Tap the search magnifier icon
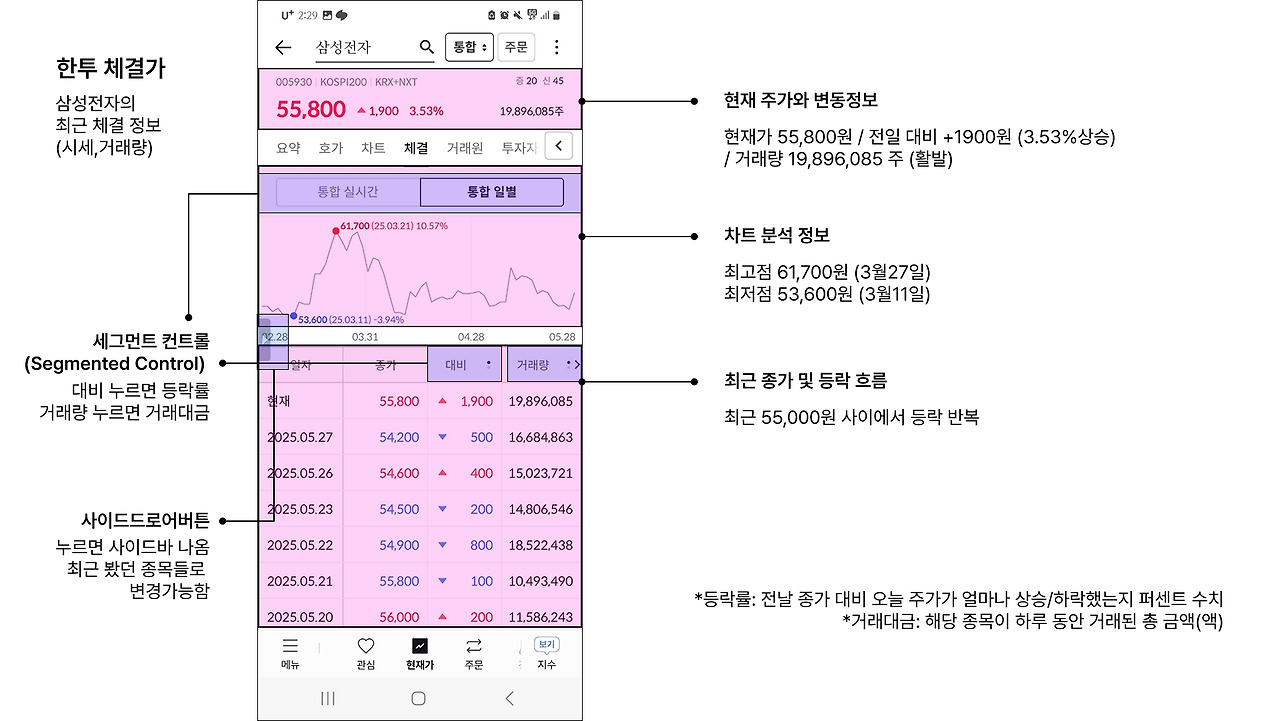 425,46
